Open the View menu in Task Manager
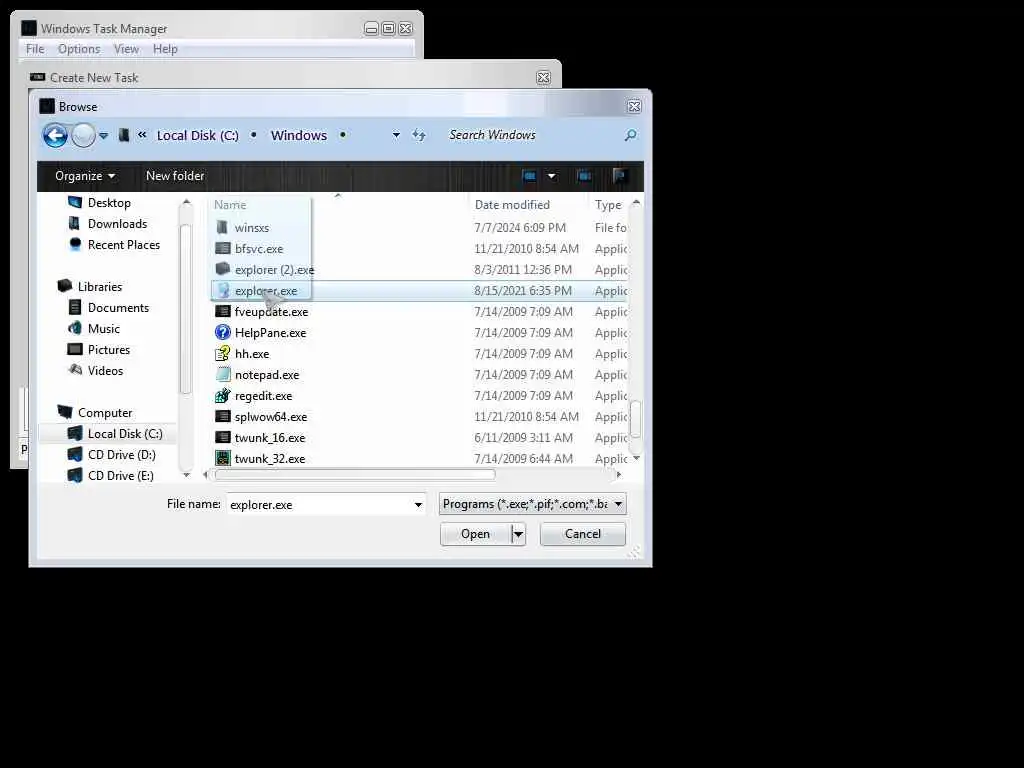Image resolution: width=1024 pixels, height=768 pixels. 126,49
